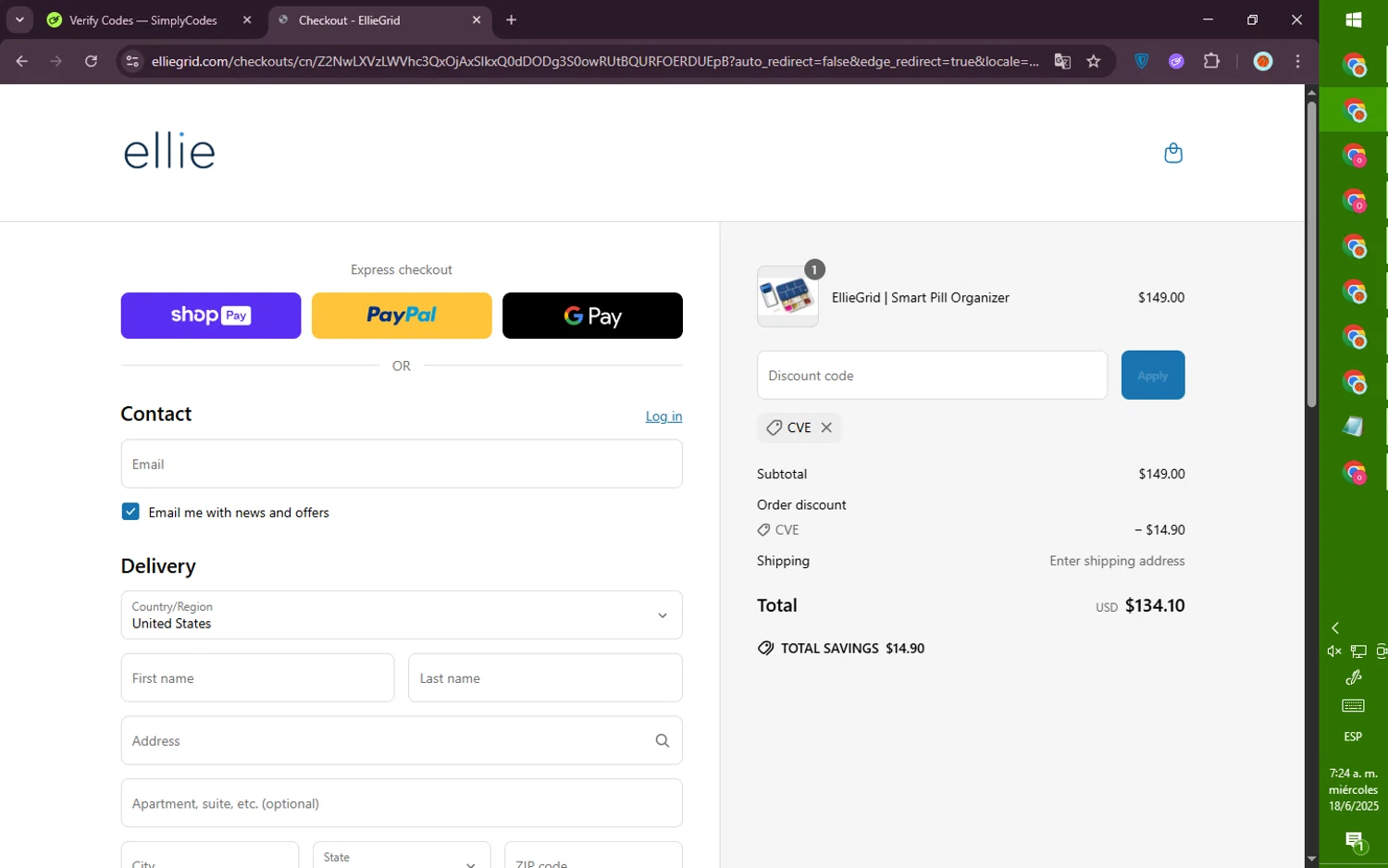Focus the Email input field

point(402,464)
